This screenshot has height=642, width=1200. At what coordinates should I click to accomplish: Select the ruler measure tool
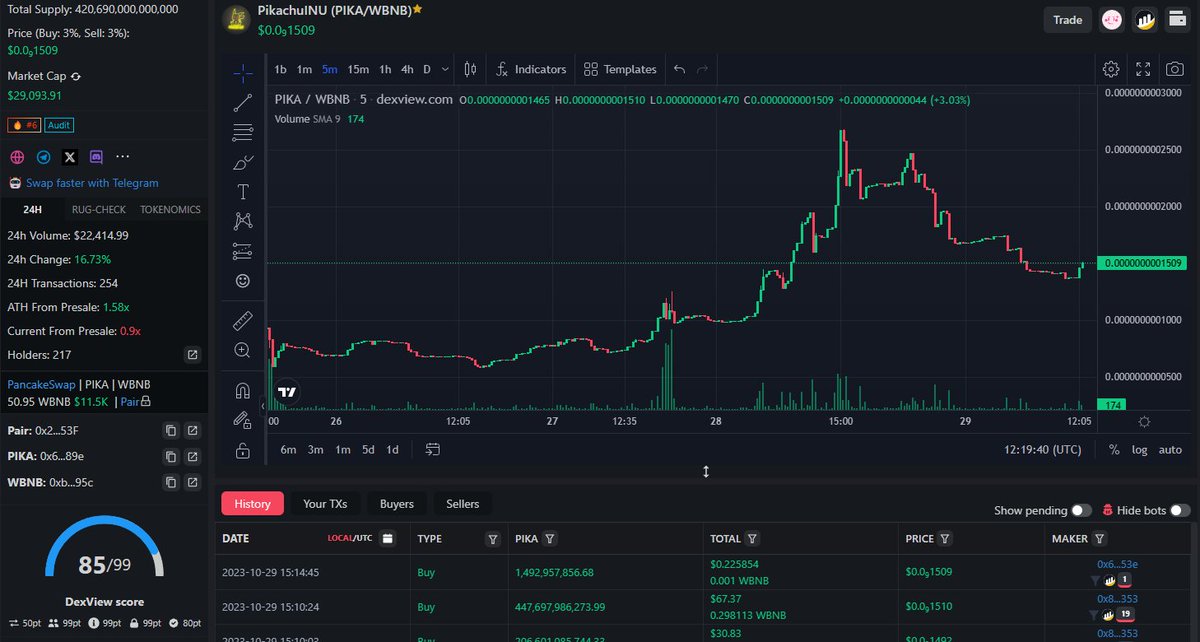242,321
